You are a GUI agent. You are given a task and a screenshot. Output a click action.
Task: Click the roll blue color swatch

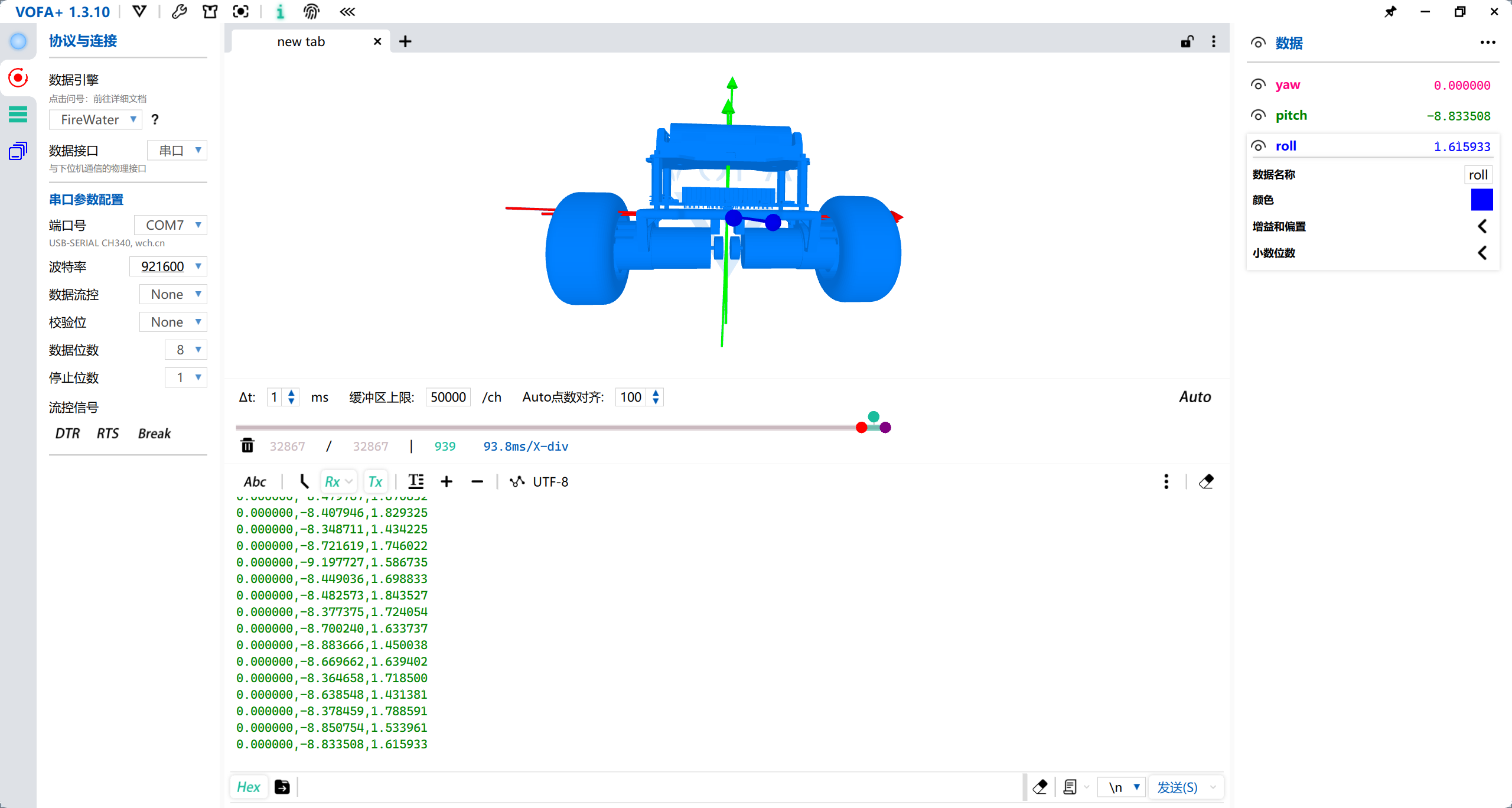click(1481, 200)
